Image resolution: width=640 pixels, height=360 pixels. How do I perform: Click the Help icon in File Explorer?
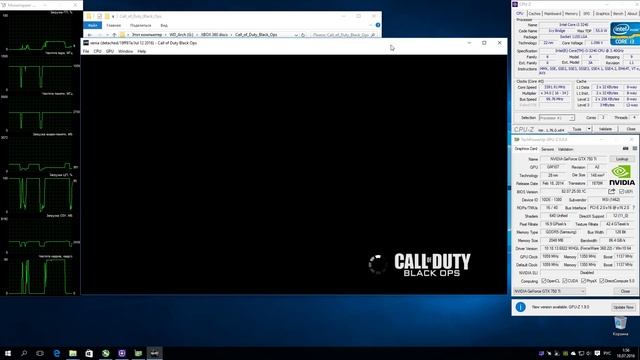tap(378, 25)
